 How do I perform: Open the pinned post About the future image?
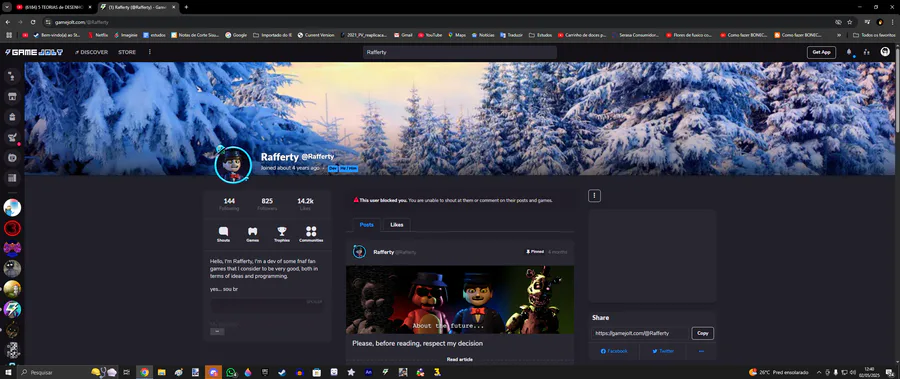(460, 299)
